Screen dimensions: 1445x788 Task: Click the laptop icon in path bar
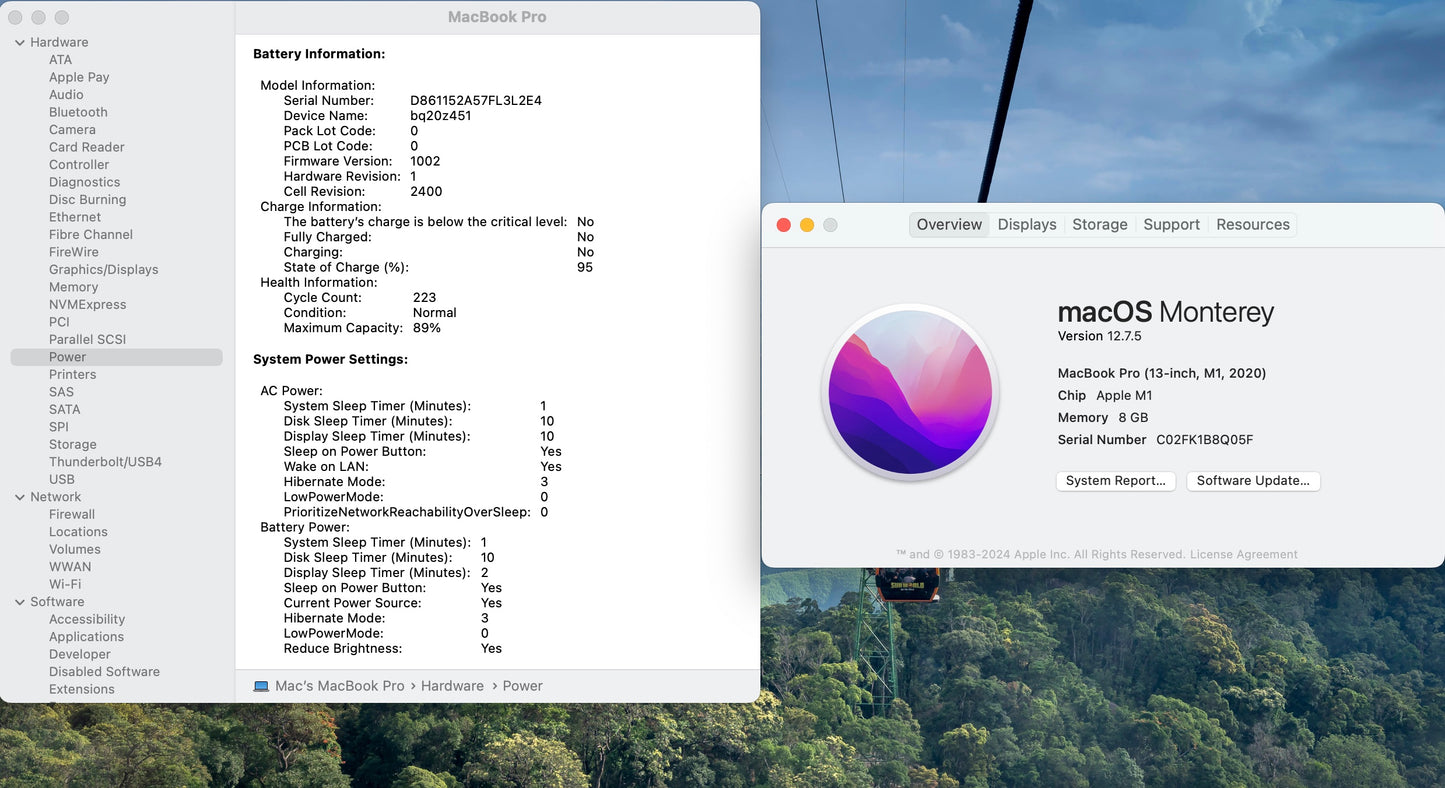(261, 686)
